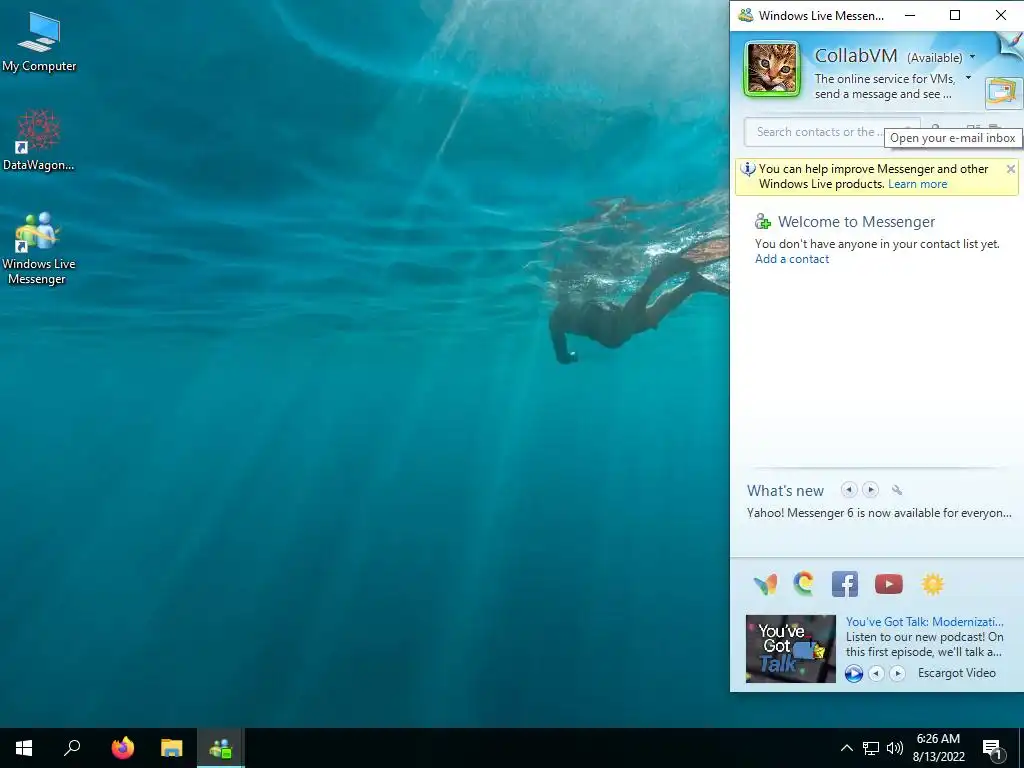Open File Explorer from the taskbar
The height and width of the screenshot is (768, 1024).
click(x=171, y=748)
